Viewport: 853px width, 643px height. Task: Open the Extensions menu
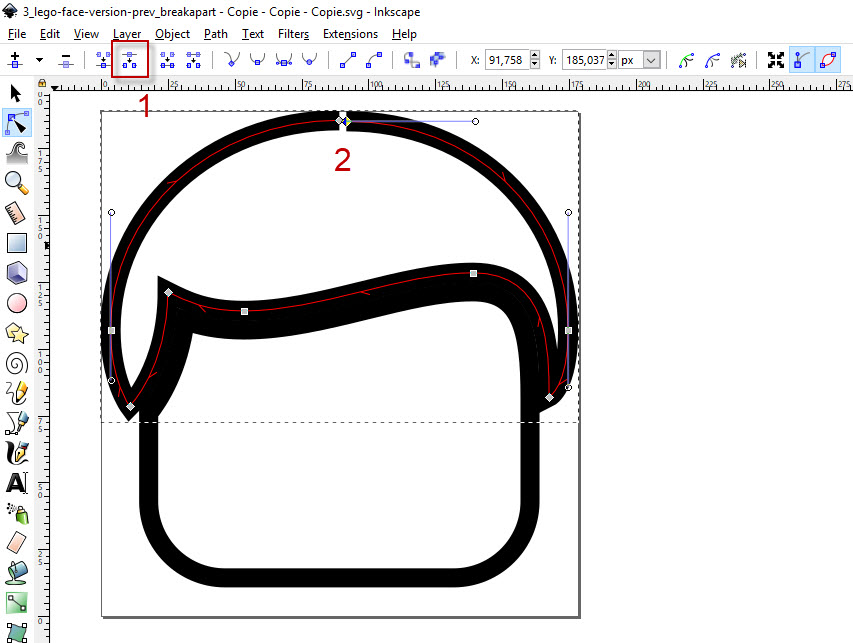[350, 34]
